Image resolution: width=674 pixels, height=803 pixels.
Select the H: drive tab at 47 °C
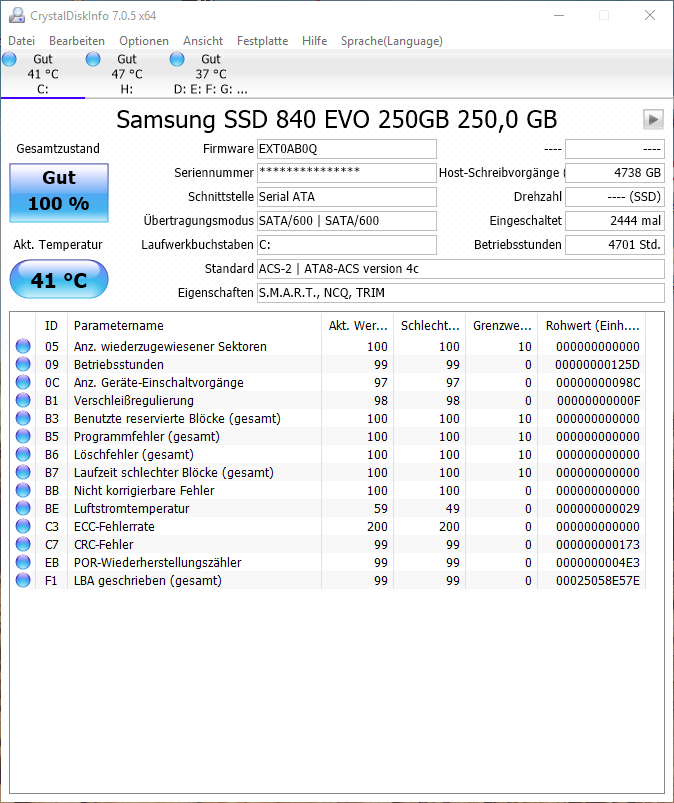coord(127,74)
